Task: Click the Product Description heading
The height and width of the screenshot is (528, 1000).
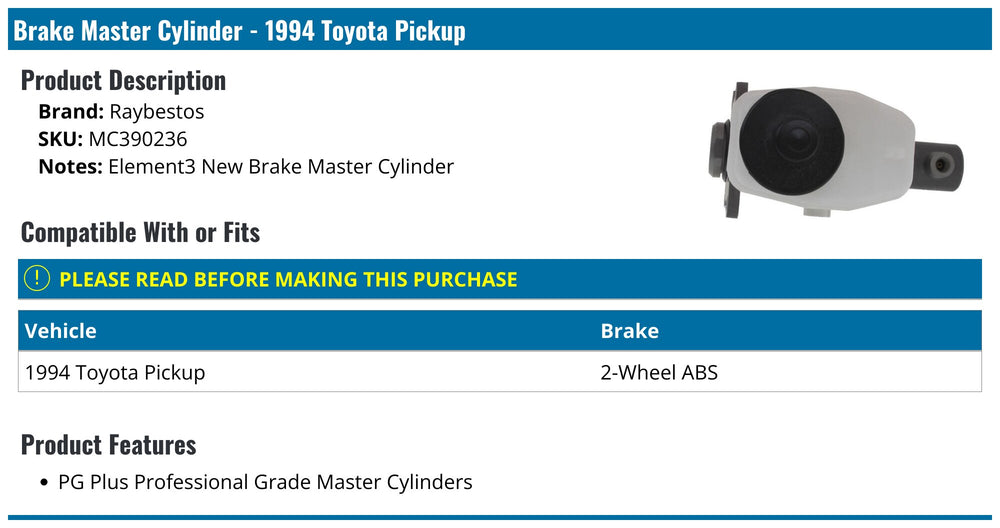Action: (x=123, y=80)
